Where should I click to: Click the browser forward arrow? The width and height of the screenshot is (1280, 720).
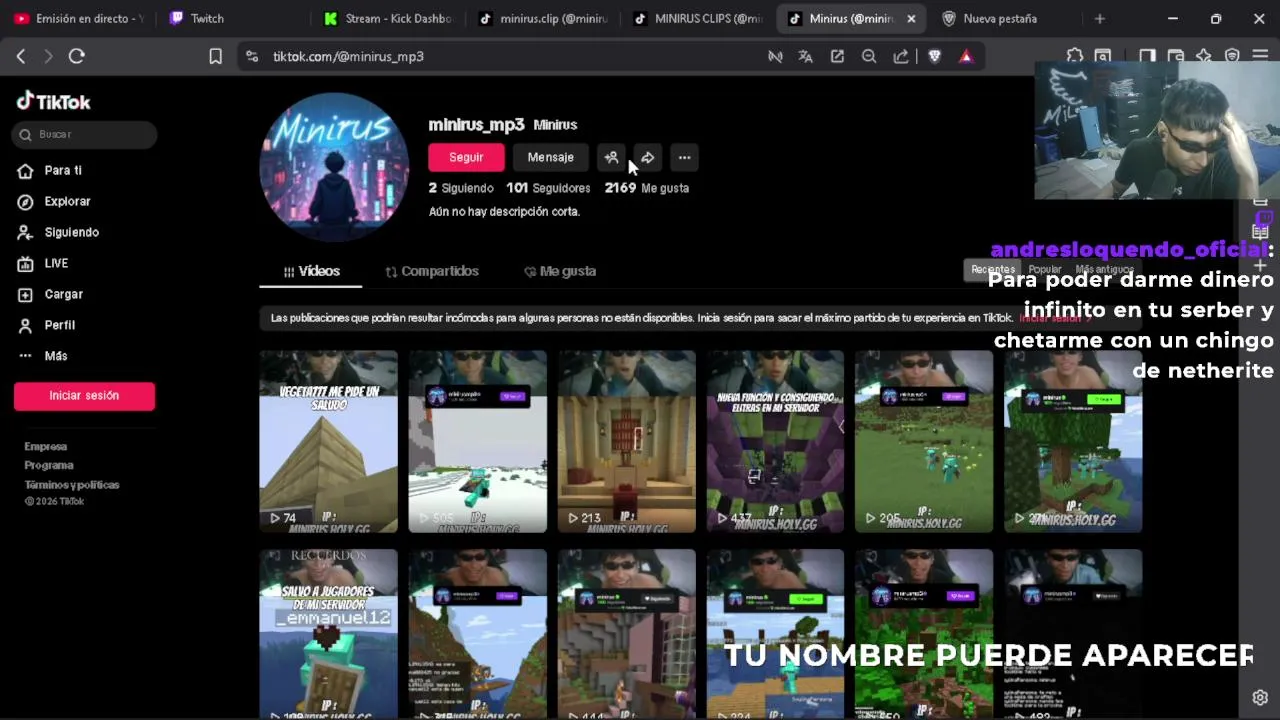coord(48,56)
